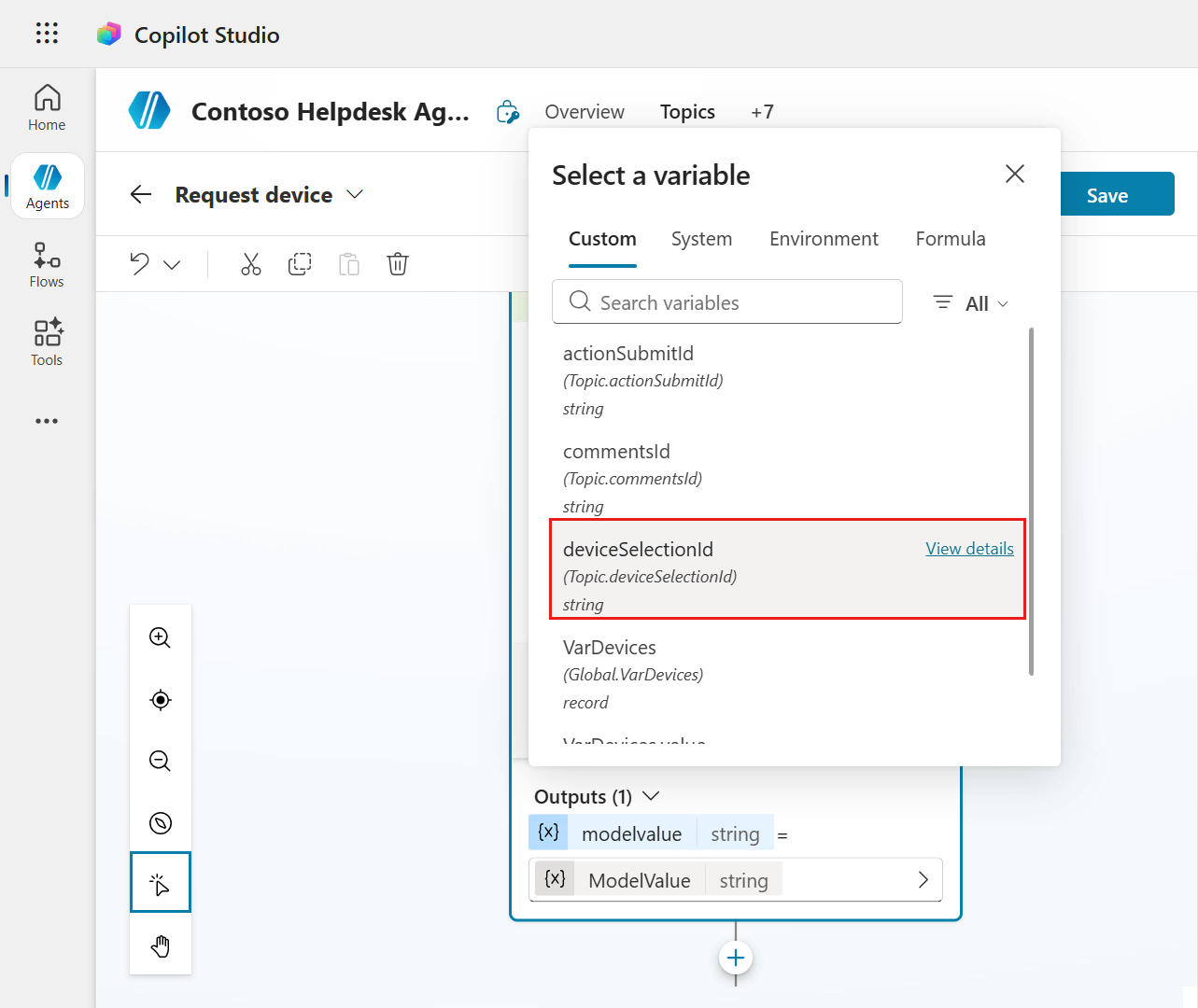Click the Copilot Studio logo icon
Screen dimensions: 1198x1008
point(109,35)
